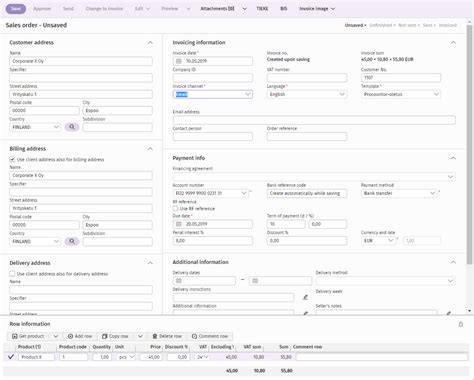Click the Get product button
474x380 pixels.
28,336
